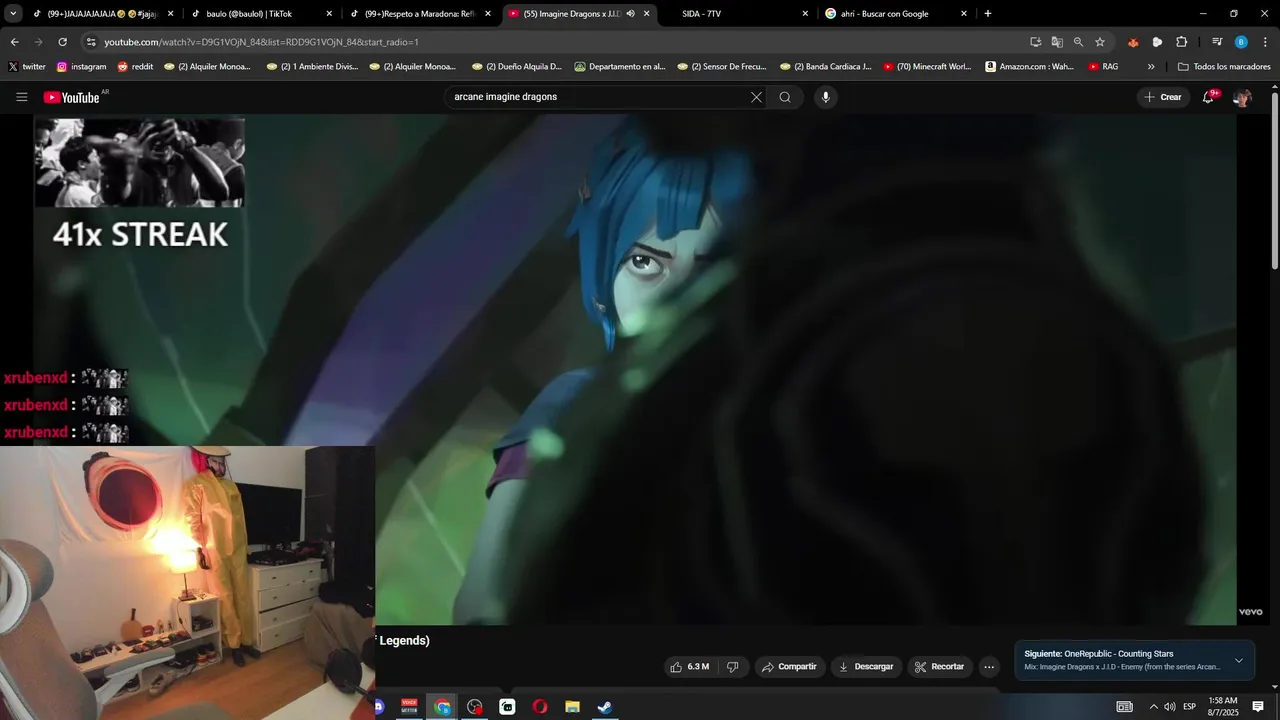1280x720 pixels.
Task: Dislike the video with thumbs-down
Action: (732, 667)
